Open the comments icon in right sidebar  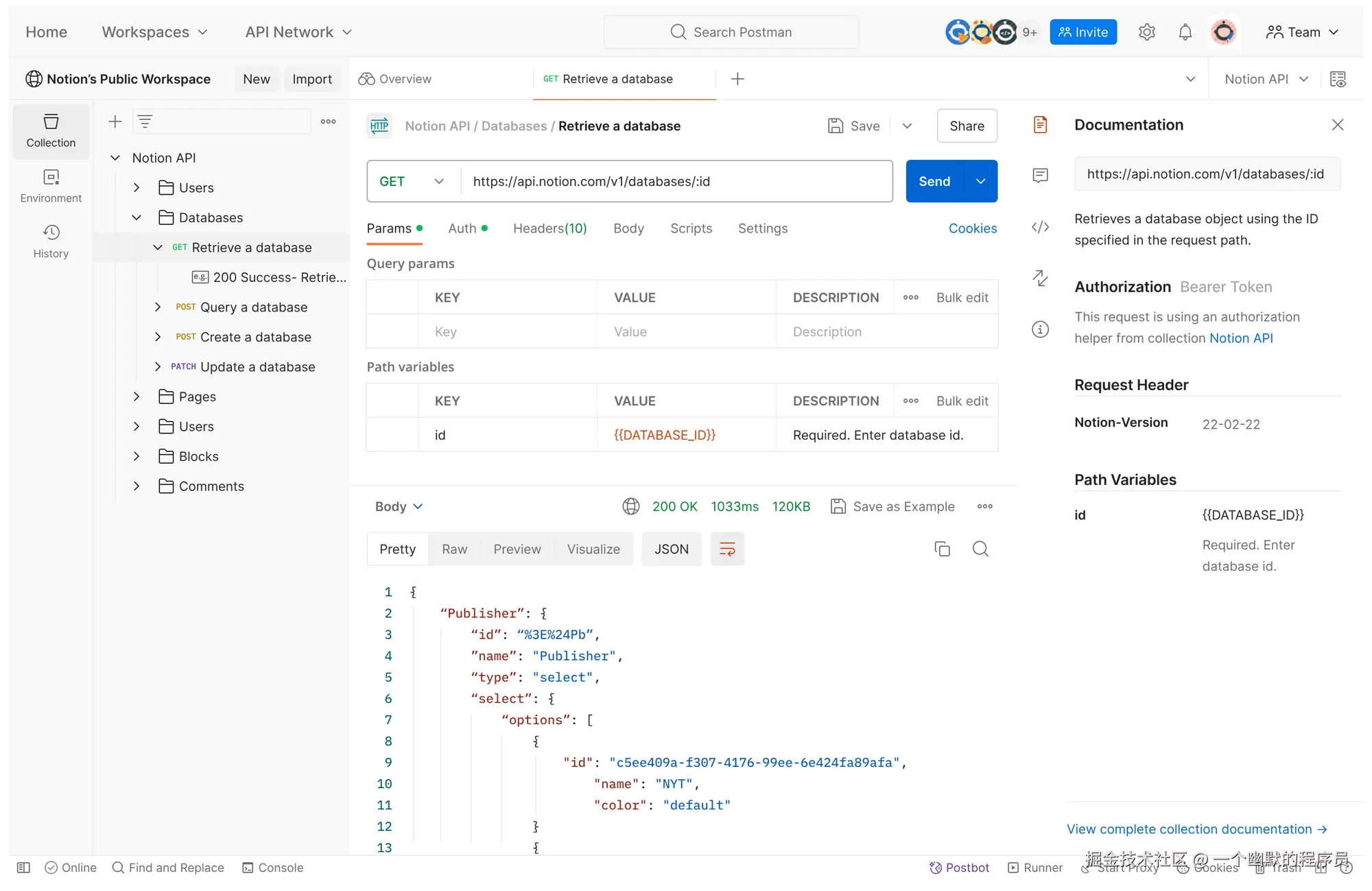tap(1040, 176)
